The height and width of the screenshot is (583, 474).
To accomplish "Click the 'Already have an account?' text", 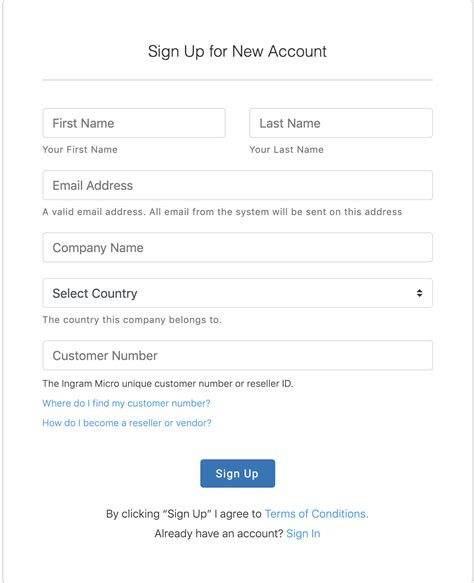I will coord(219,534).
